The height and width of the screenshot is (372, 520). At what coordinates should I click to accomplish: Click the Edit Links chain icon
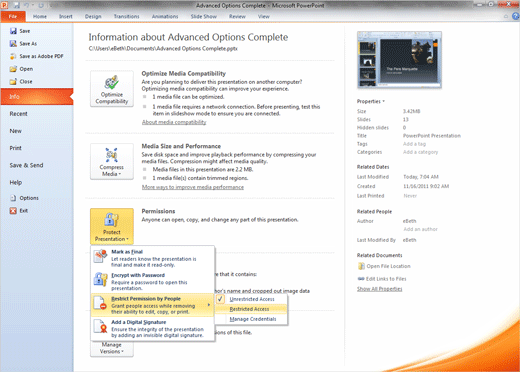[x=361, y=279]
